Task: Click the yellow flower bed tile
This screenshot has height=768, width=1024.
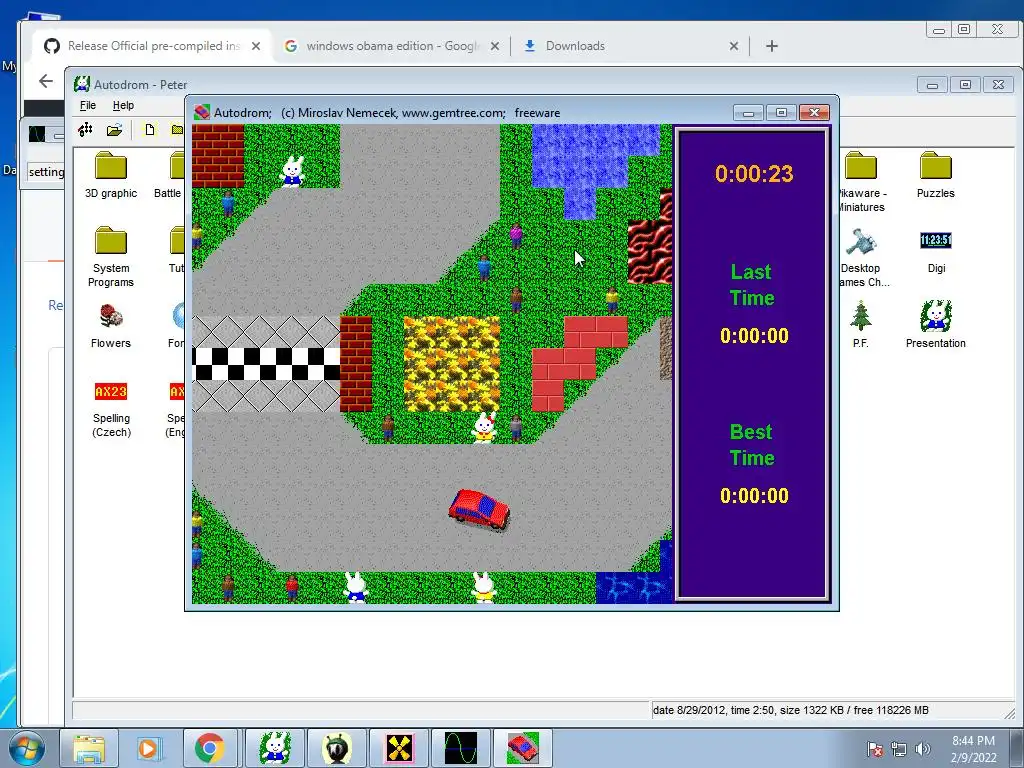Action: [x=451, y=364]
